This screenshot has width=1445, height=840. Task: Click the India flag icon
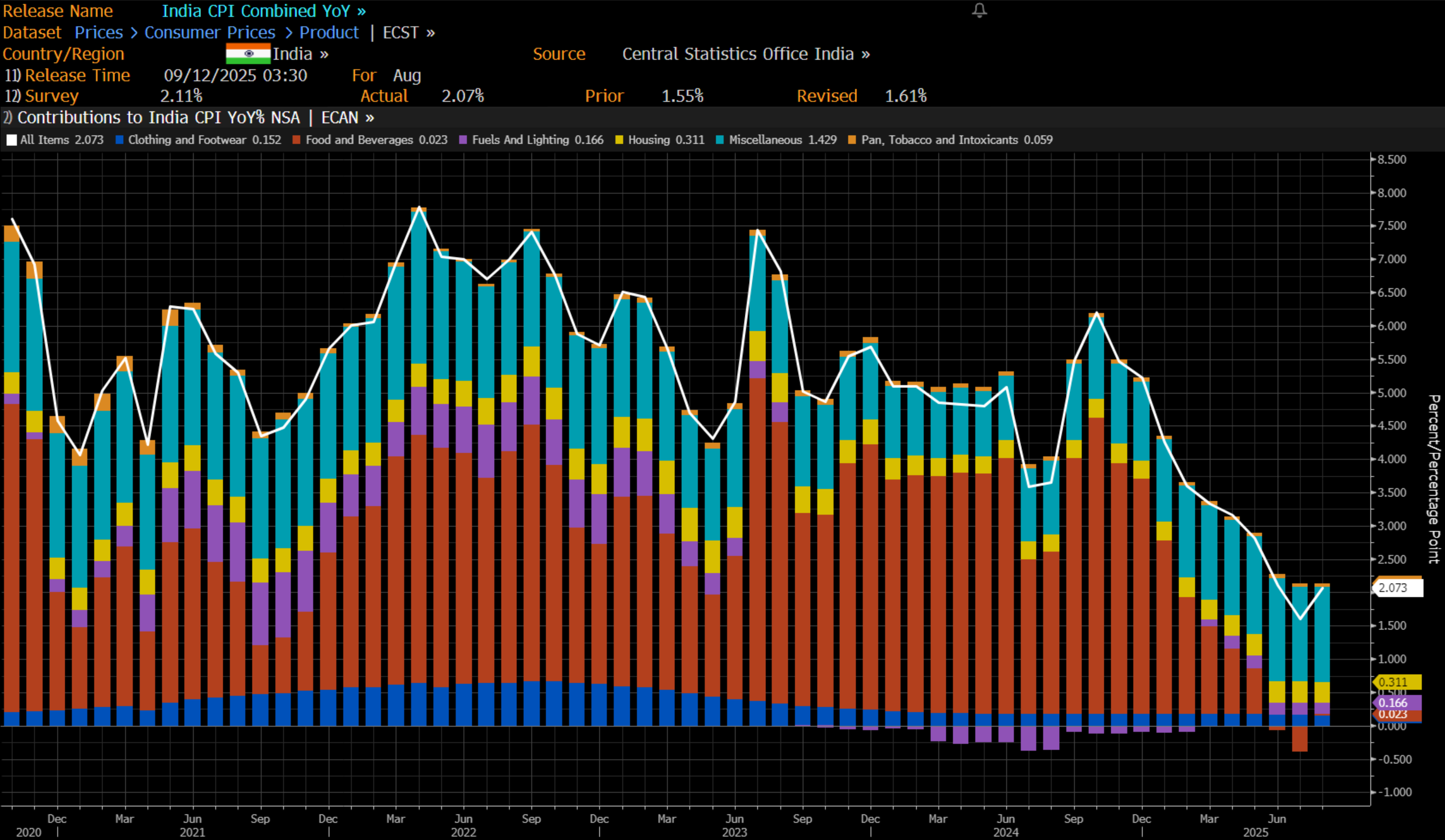coord(248,53)
